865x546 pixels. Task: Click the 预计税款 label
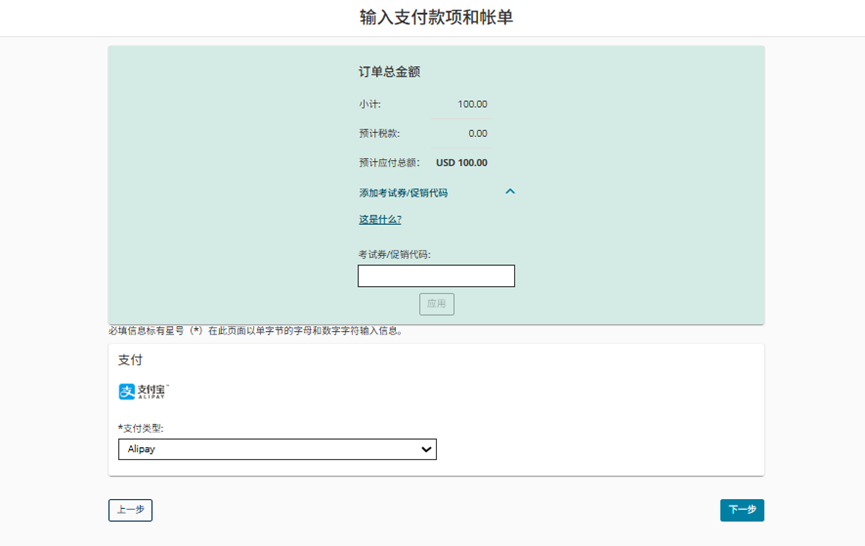pyautogui.click(x=379, y=133)
